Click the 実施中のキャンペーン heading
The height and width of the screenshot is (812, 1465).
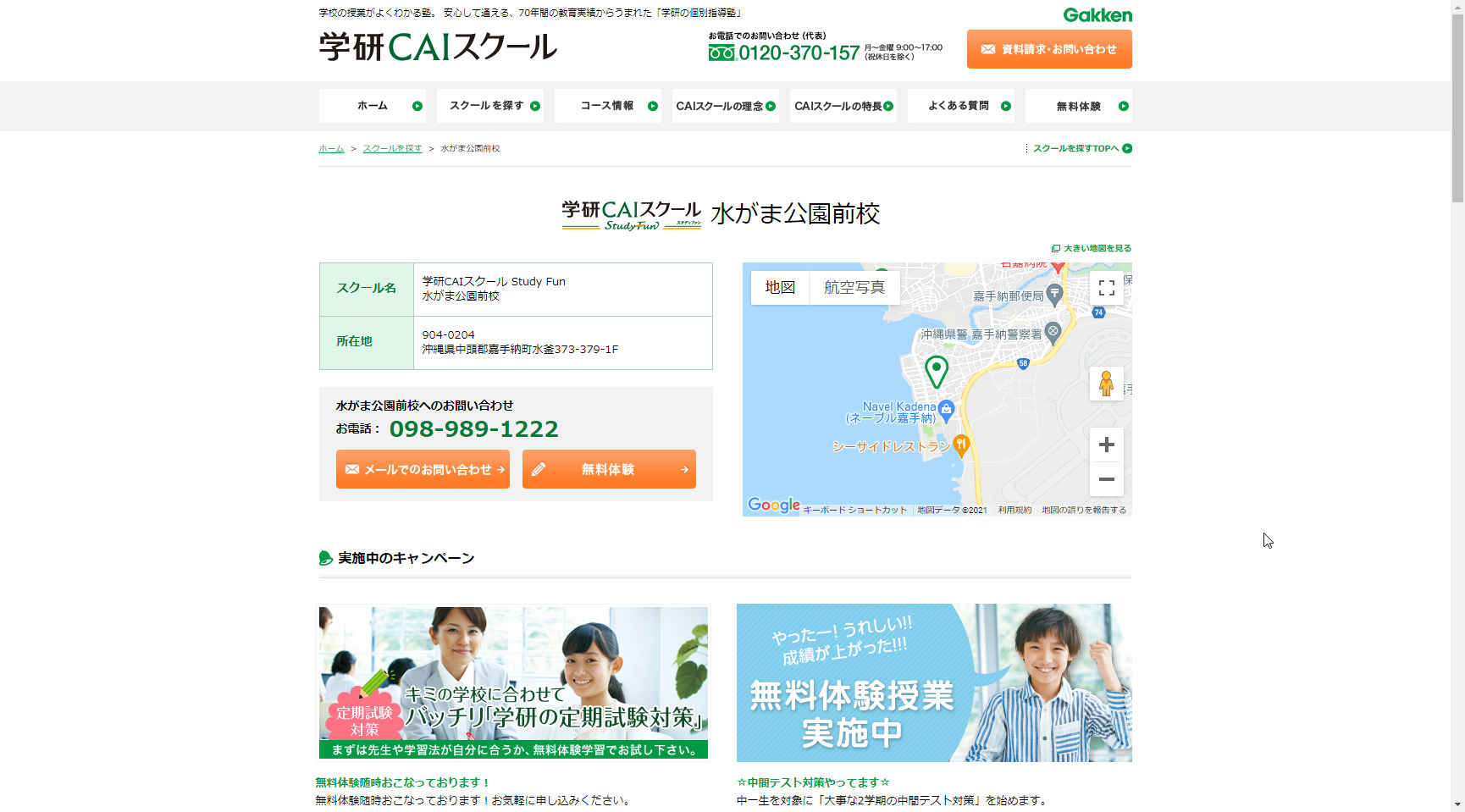(406, 558)
